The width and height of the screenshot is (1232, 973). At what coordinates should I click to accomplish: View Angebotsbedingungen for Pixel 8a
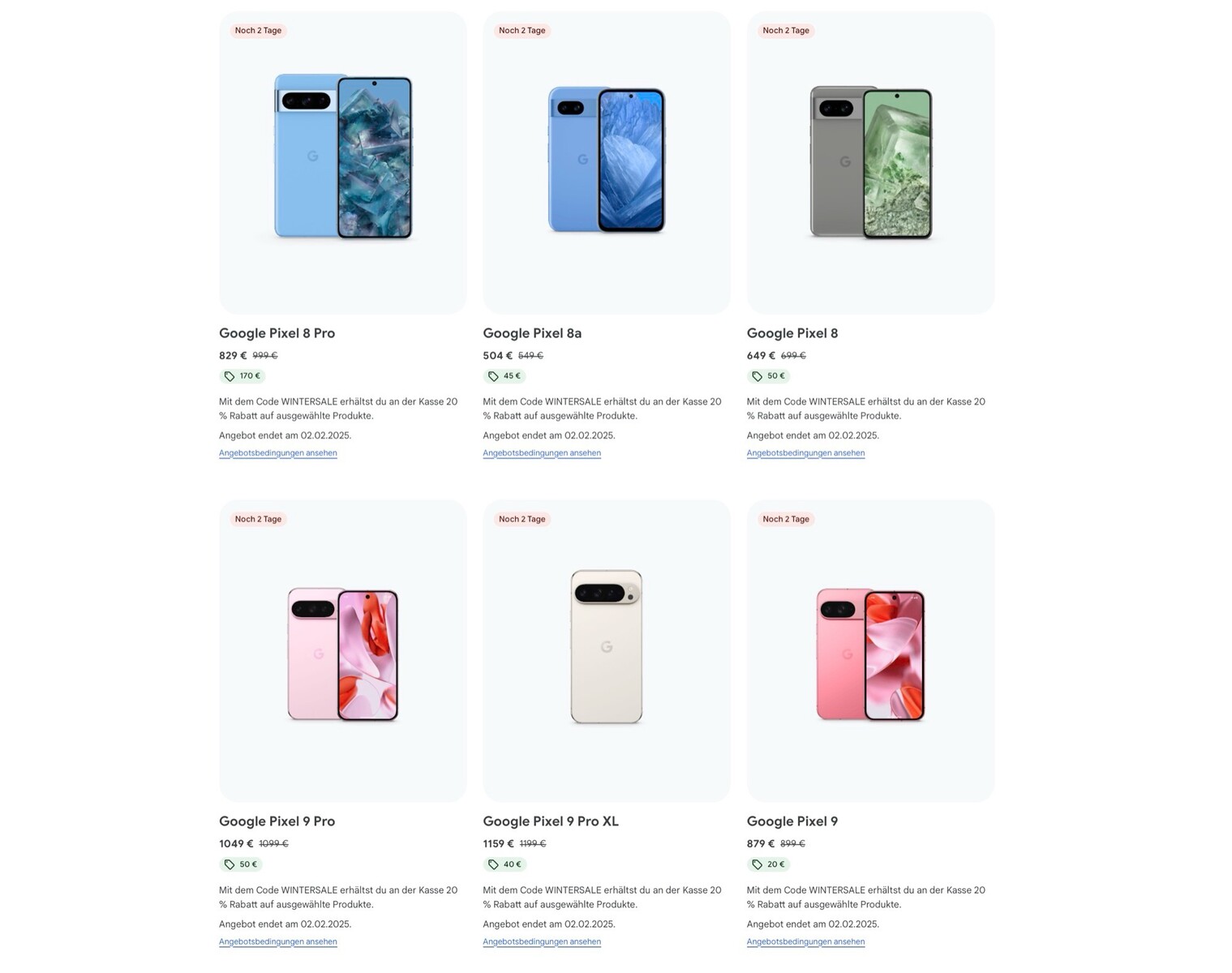tap(542, 453)
